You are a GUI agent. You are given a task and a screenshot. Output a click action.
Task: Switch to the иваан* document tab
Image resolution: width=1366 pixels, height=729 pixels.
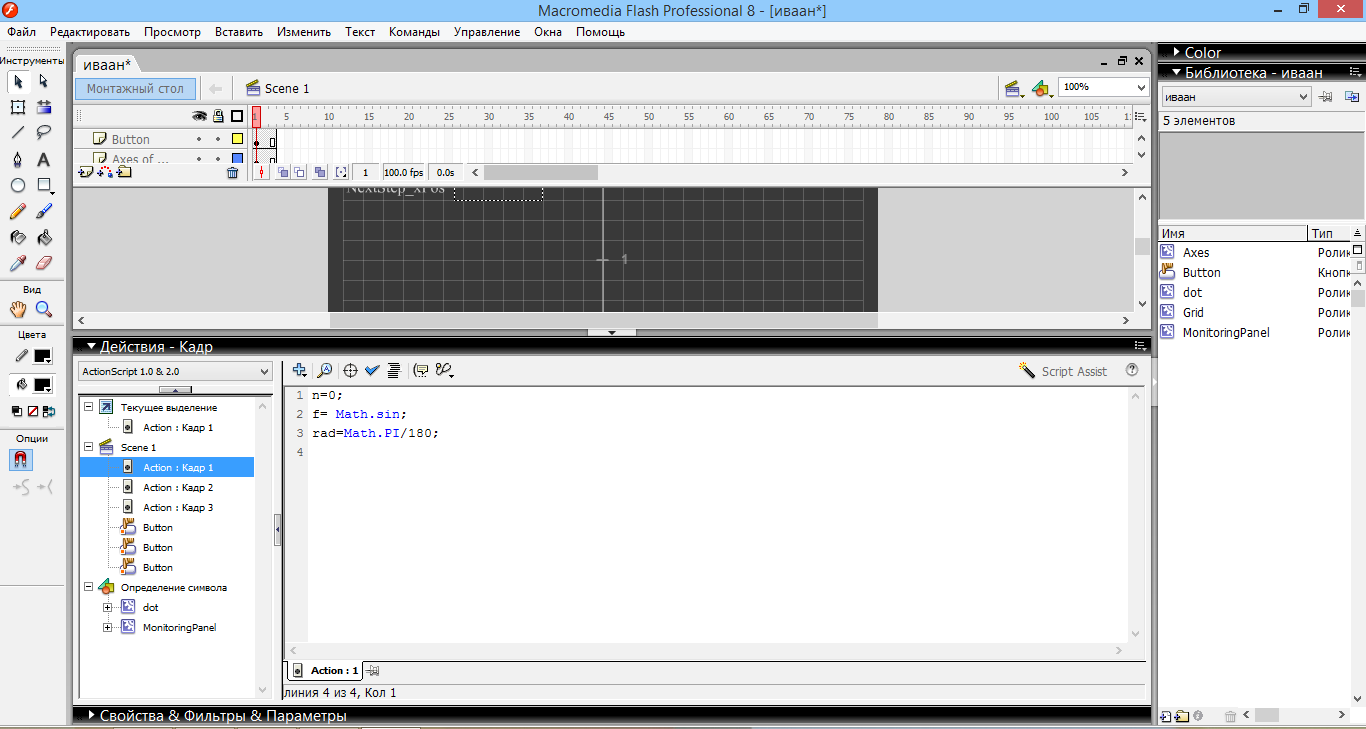pos(107,64)
